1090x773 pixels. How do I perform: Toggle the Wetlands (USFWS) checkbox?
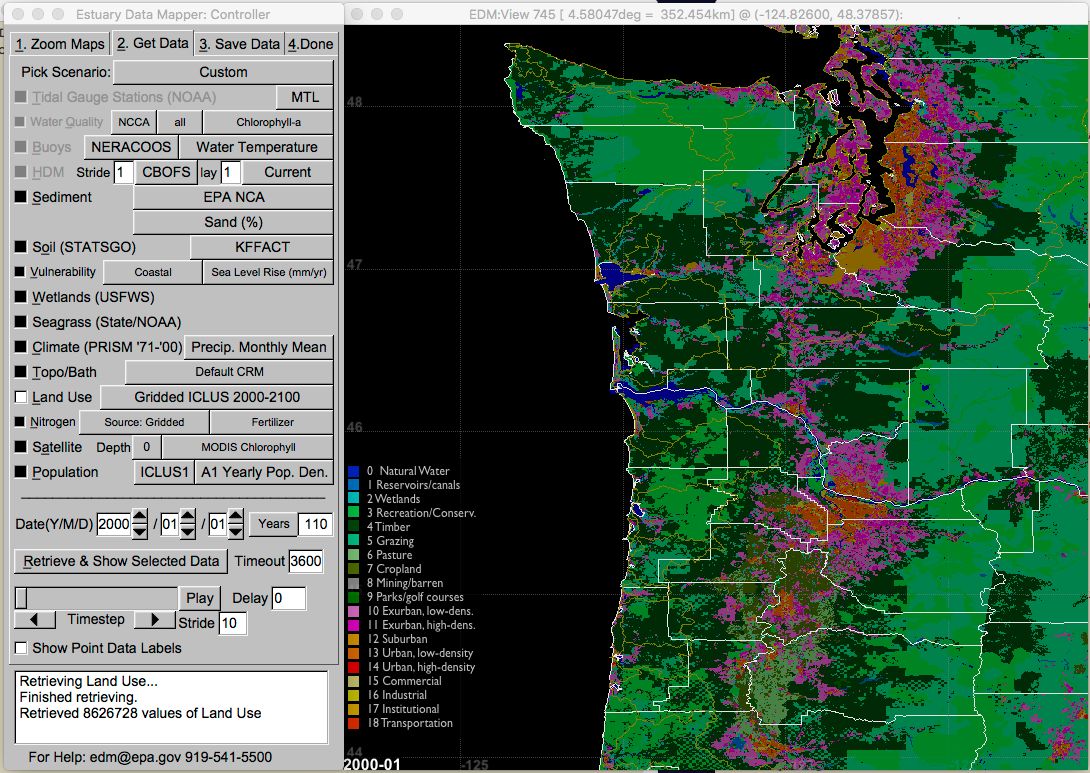click(x=21, y=297)
